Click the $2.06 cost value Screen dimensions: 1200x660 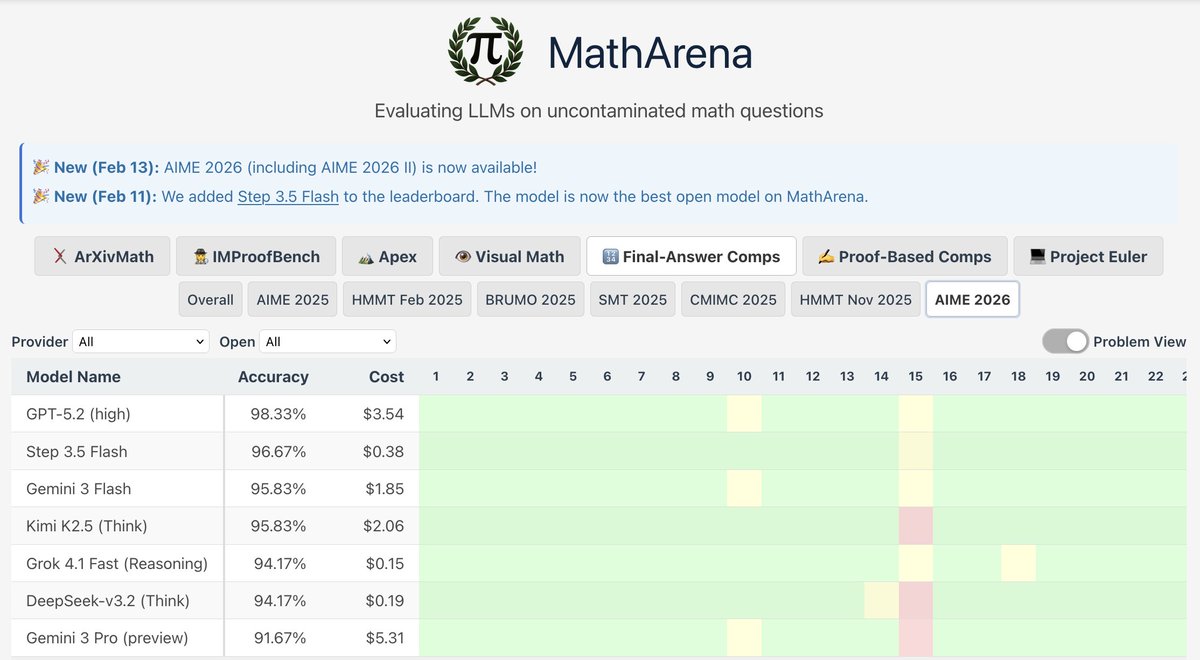click(384, 526)
